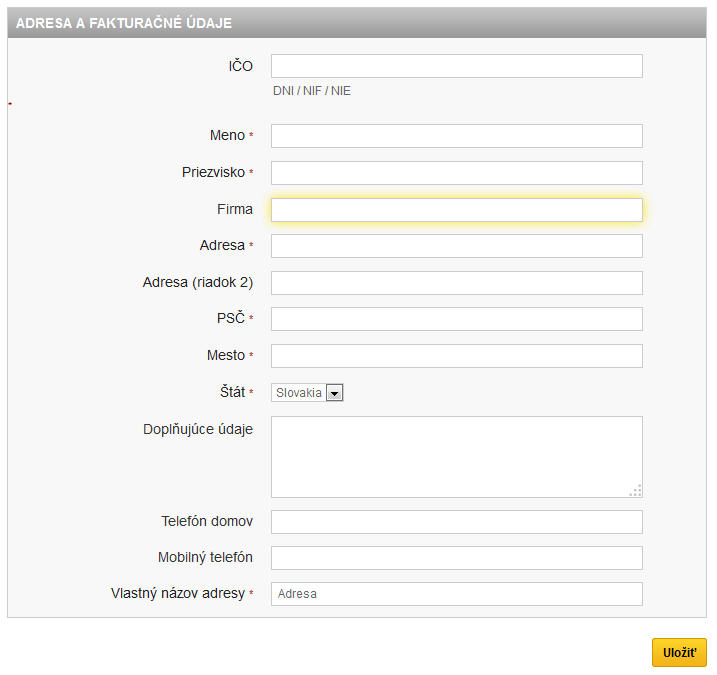717x675 pixels.
Task: Open the Štát dropdown showing Slovakia
Action: pyautogui.click(x=308, y=393)
